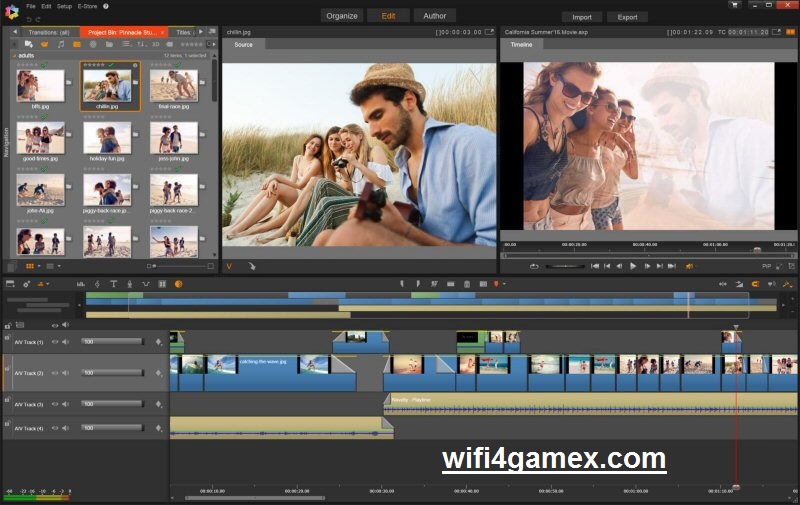Play the Timeline preview

tap(633, 266)
